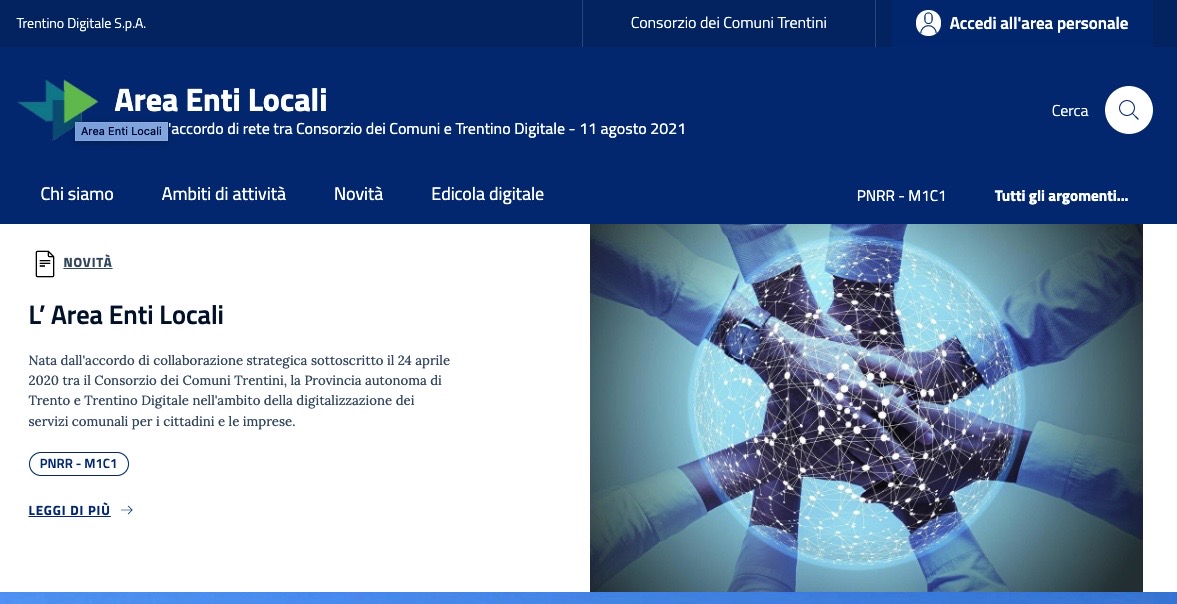The width and height of the screenshot is (1177, 604).
Task: Click the arrow next to Leggi di più
Action: click(x=127, y=510)
